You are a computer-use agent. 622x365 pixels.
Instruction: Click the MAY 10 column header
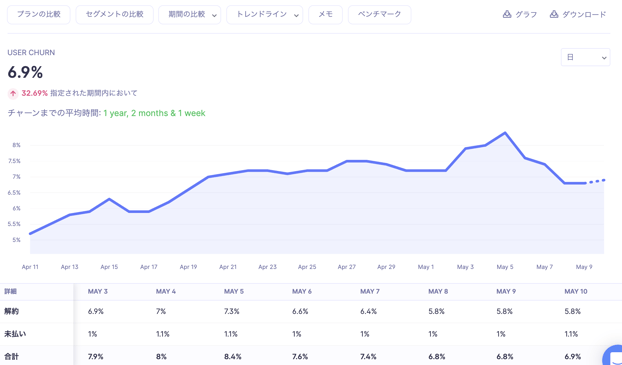(576, 292)
